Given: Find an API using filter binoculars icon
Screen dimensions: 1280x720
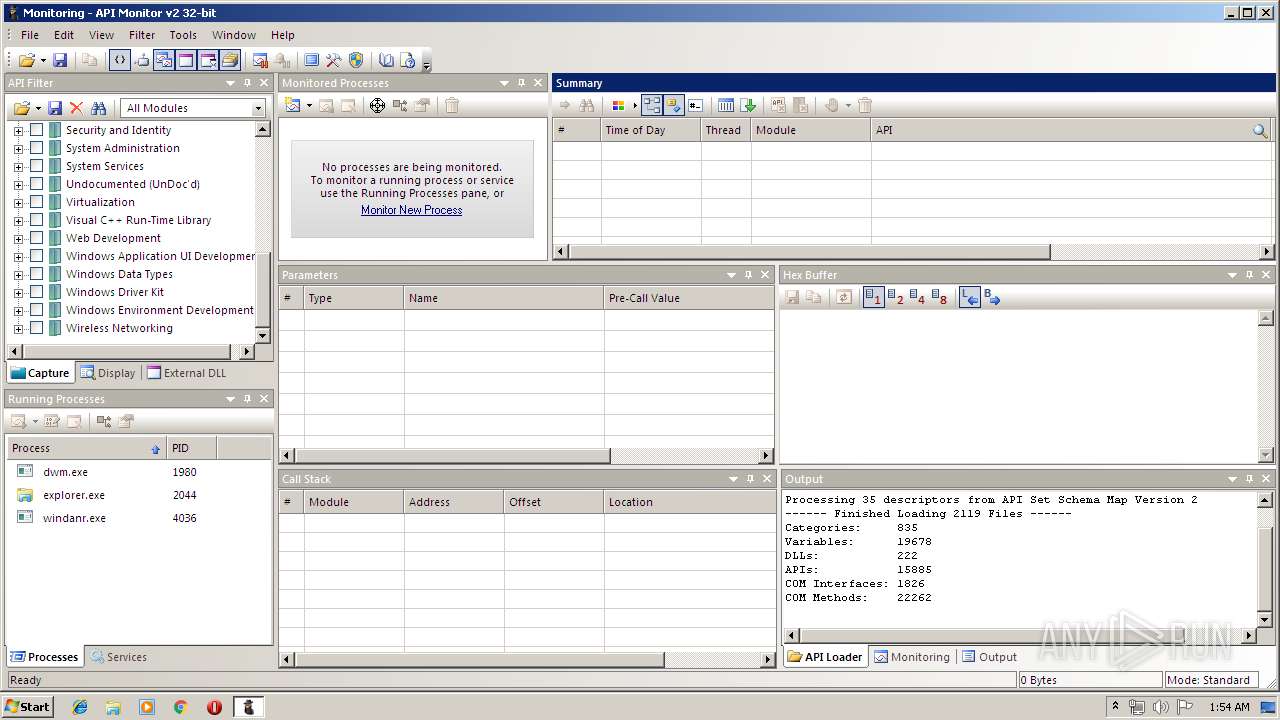Looking at the screenshot, I should pos(98,108).
